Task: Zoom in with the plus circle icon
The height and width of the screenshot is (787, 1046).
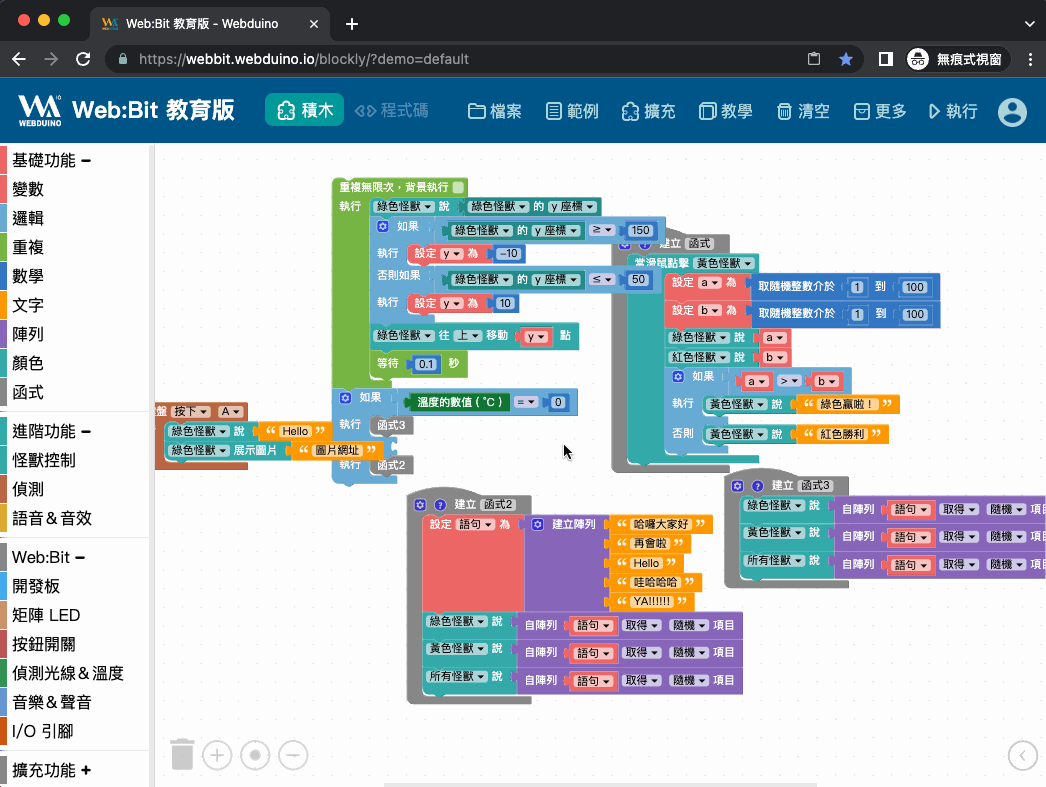Action: (x=217, y=755)
